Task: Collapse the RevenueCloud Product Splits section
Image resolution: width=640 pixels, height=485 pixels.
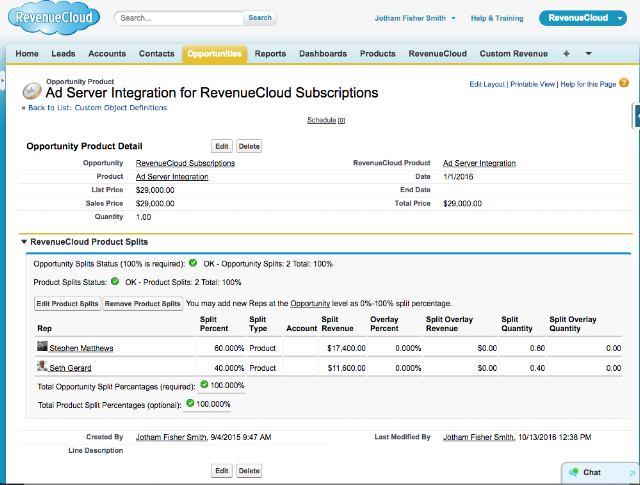Action: pyautogui.click(x=24, y=242)
